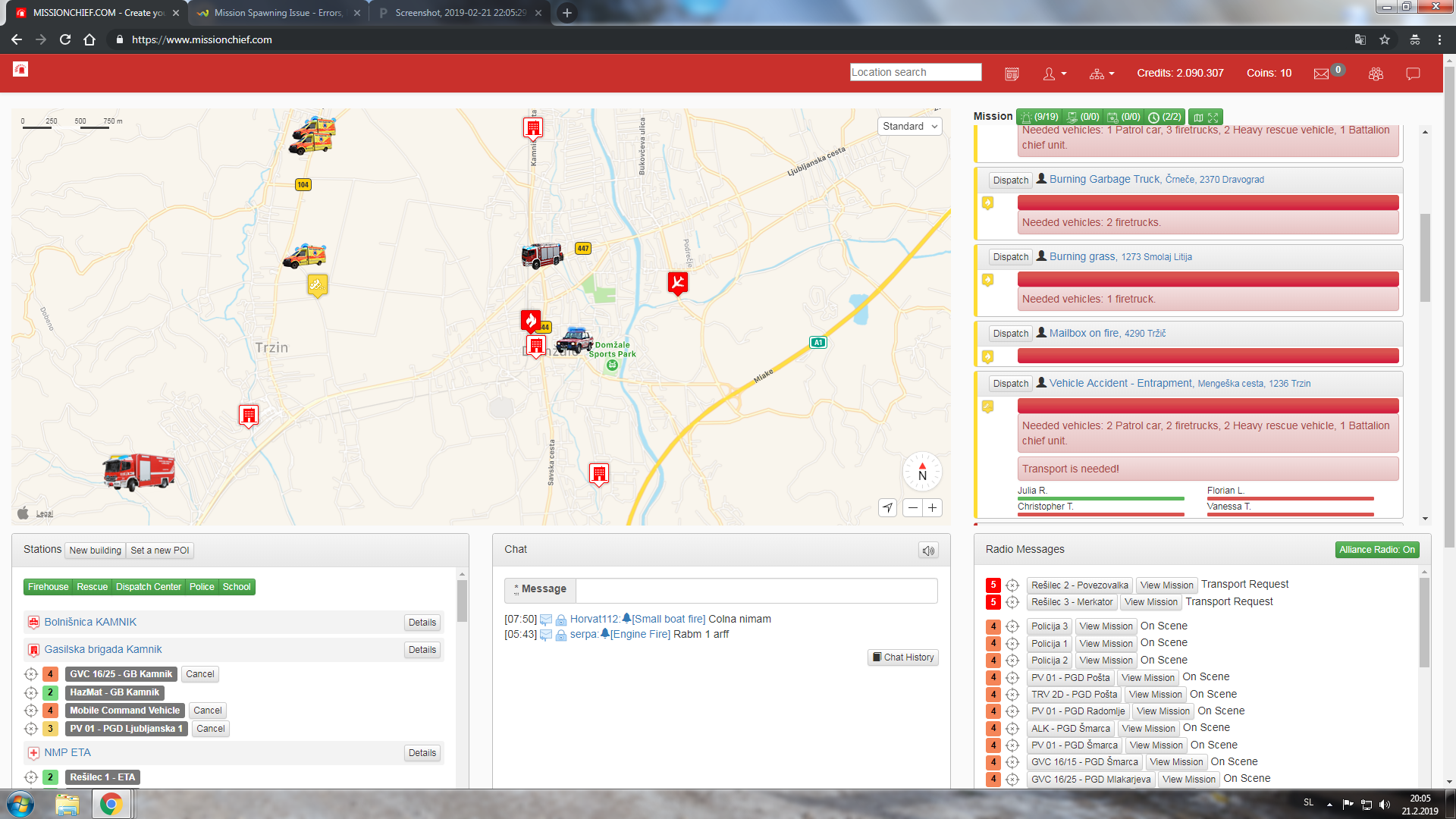Screen dimensions: 1456x819
Task: Open the profile user dropdown menu
Action: pyautogui.click(x=1055, y=74)
